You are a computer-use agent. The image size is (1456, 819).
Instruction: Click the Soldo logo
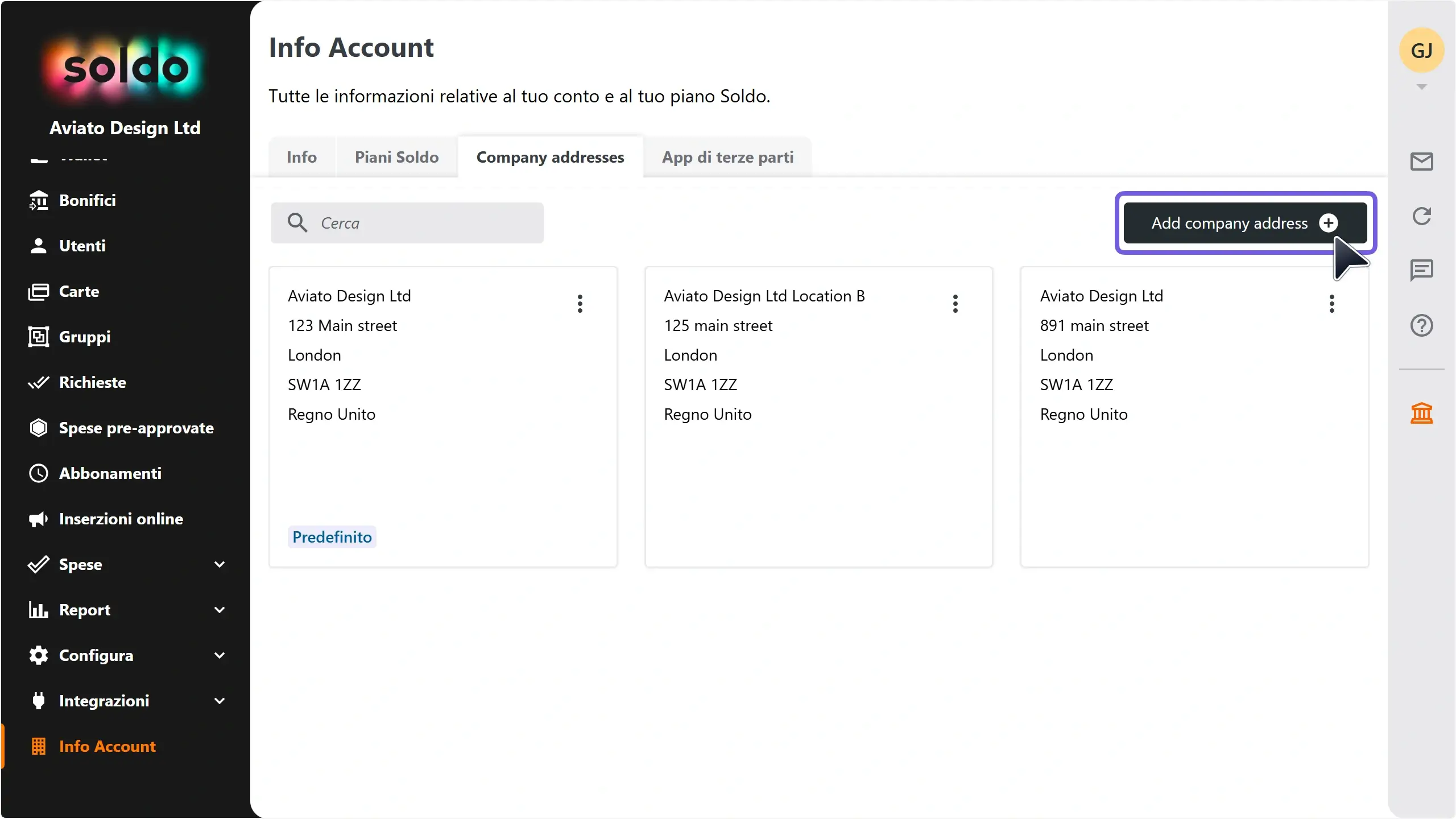(125, 68)
